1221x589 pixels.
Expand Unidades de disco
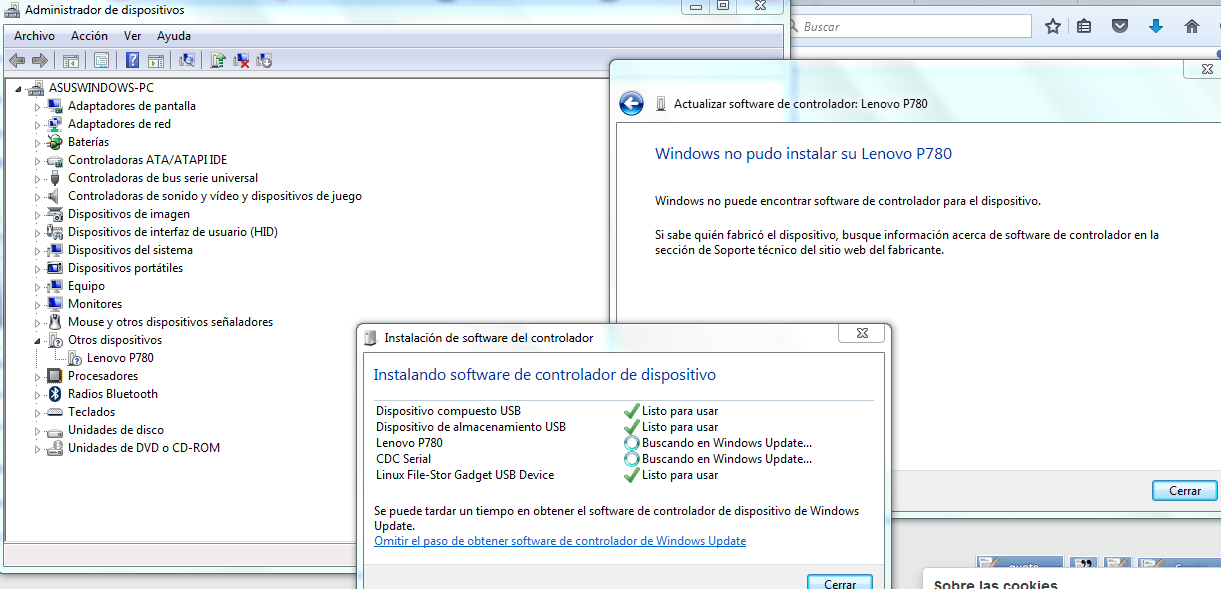coord(39,430)
